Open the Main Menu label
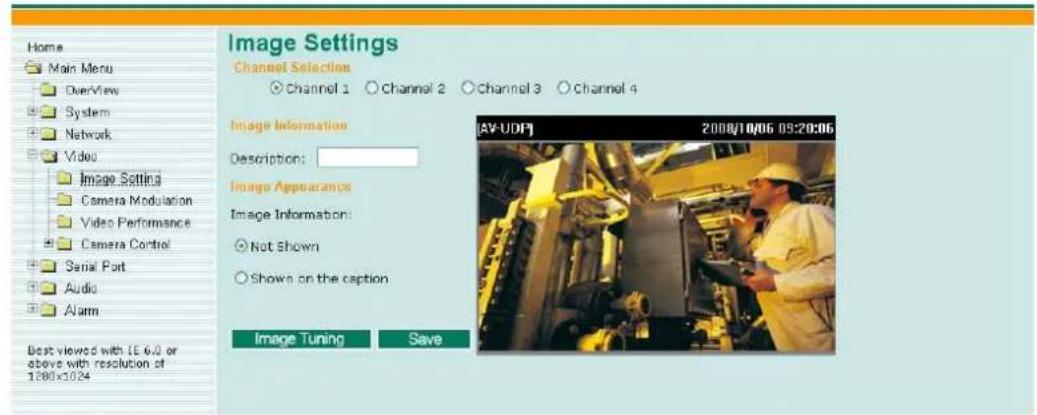This screenshot has height=415, width=1037. point(80,69)
